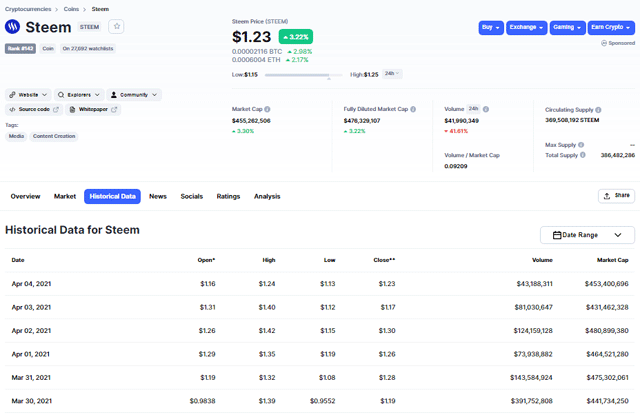Go to Cryptocurrencies breadcrumb
The image size is (640, 415).
[x=28, y=9]
